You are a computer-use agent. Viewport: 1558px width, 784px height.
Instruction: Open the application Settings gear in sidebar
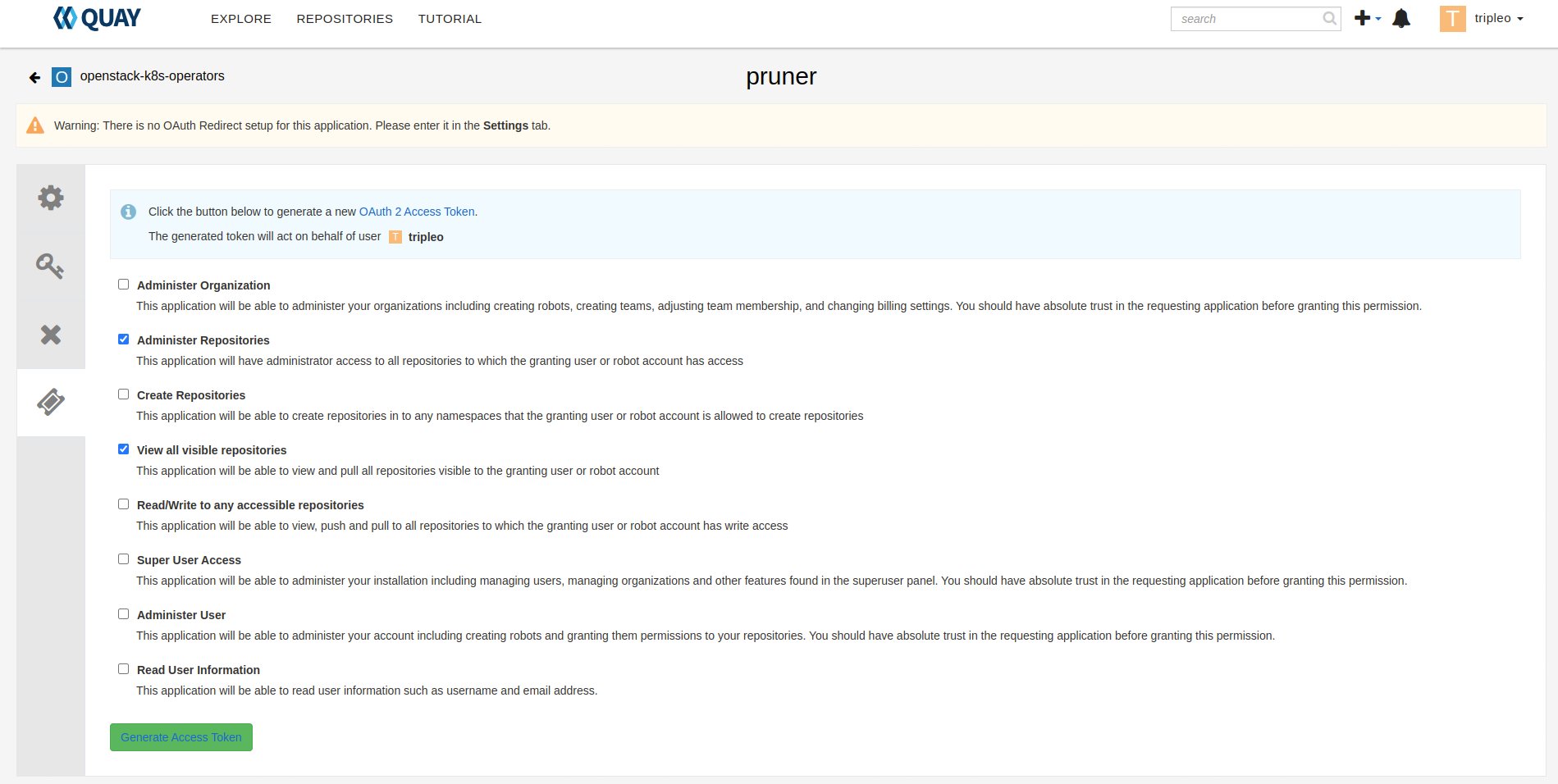[x=51, y=197]
